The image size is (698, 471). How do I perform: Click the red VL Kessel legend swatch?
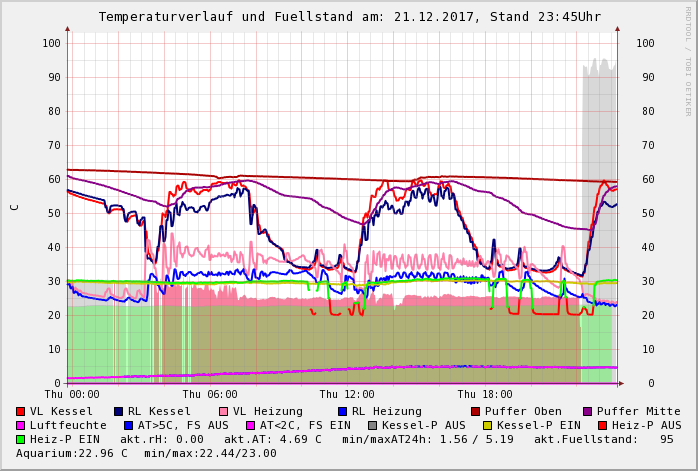coord(21,411)
